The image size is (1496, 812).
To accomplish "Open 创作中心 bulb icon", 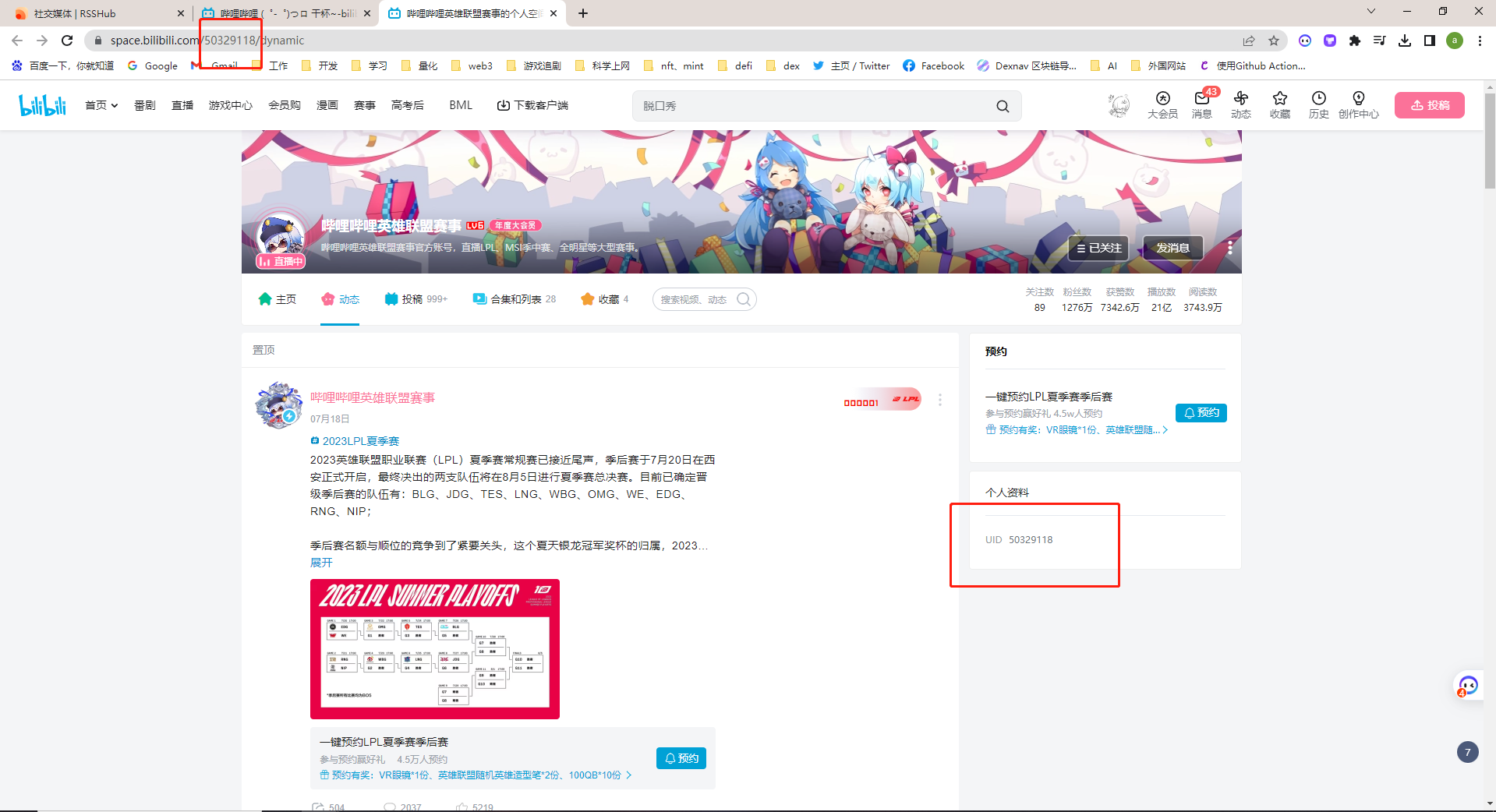I will (x=1359, y=105).
